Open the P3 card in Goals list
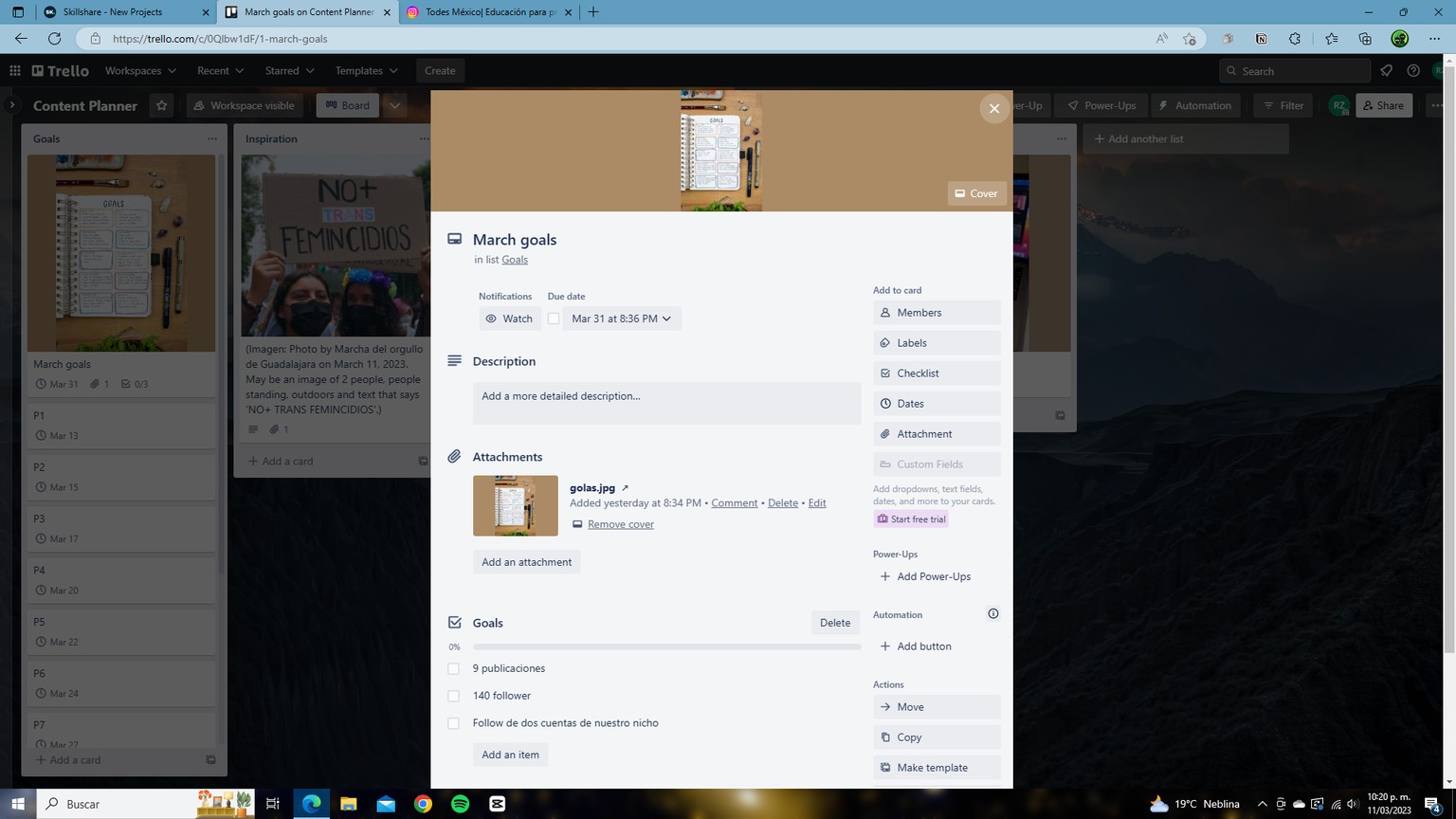 pos(121,529)
